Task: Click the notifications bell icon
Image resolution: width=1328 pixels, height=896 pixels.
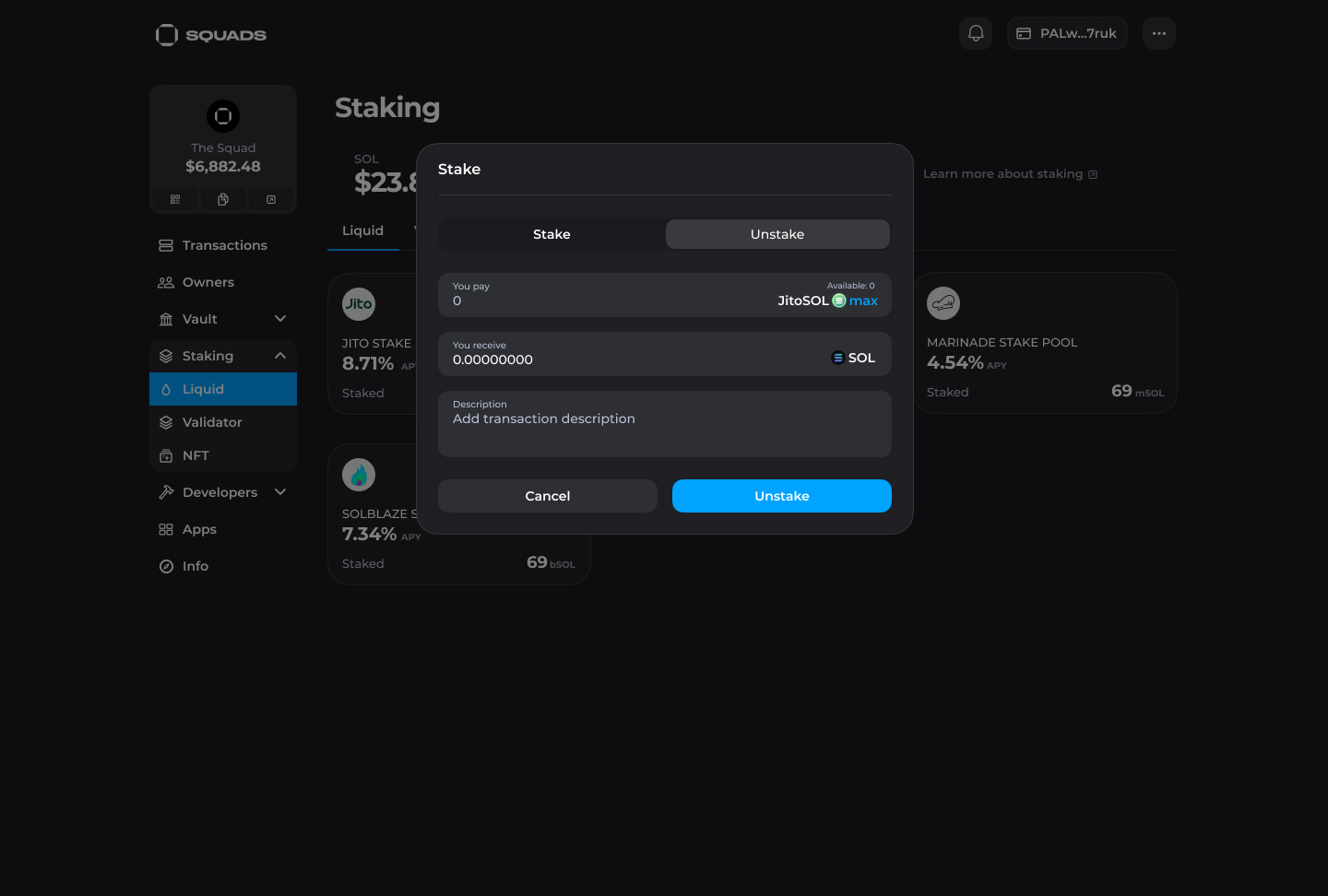Action: click(x=976, y=33)
